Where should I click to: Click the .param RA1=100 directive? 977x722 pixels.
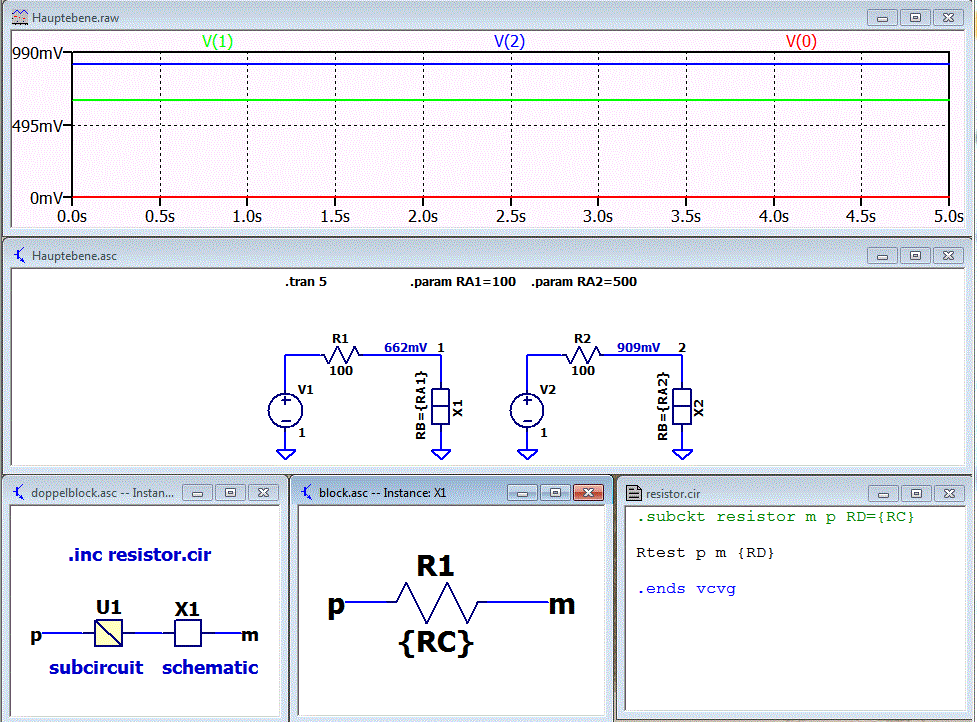(463, 282)
